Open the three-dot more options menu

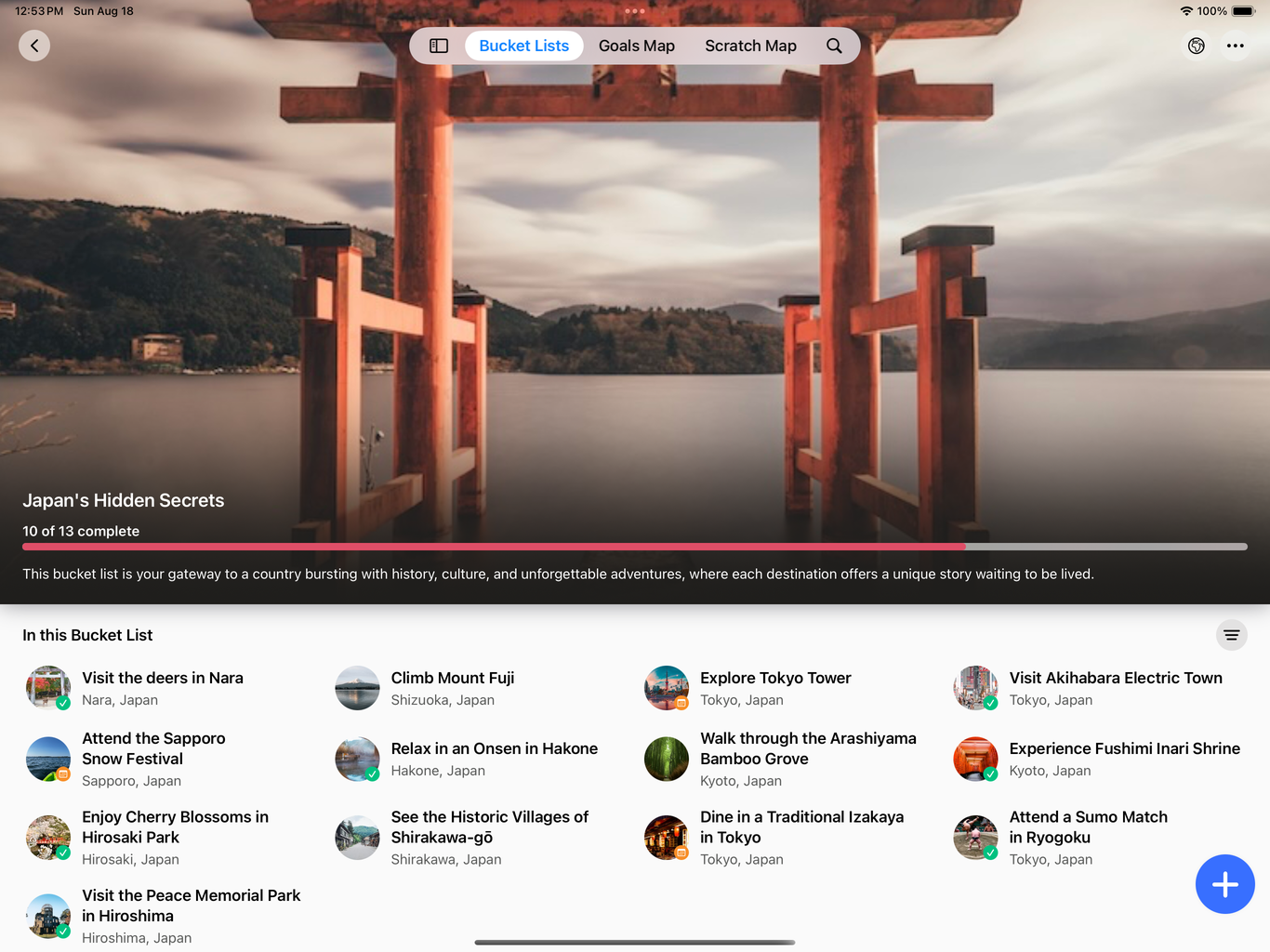1235,46
